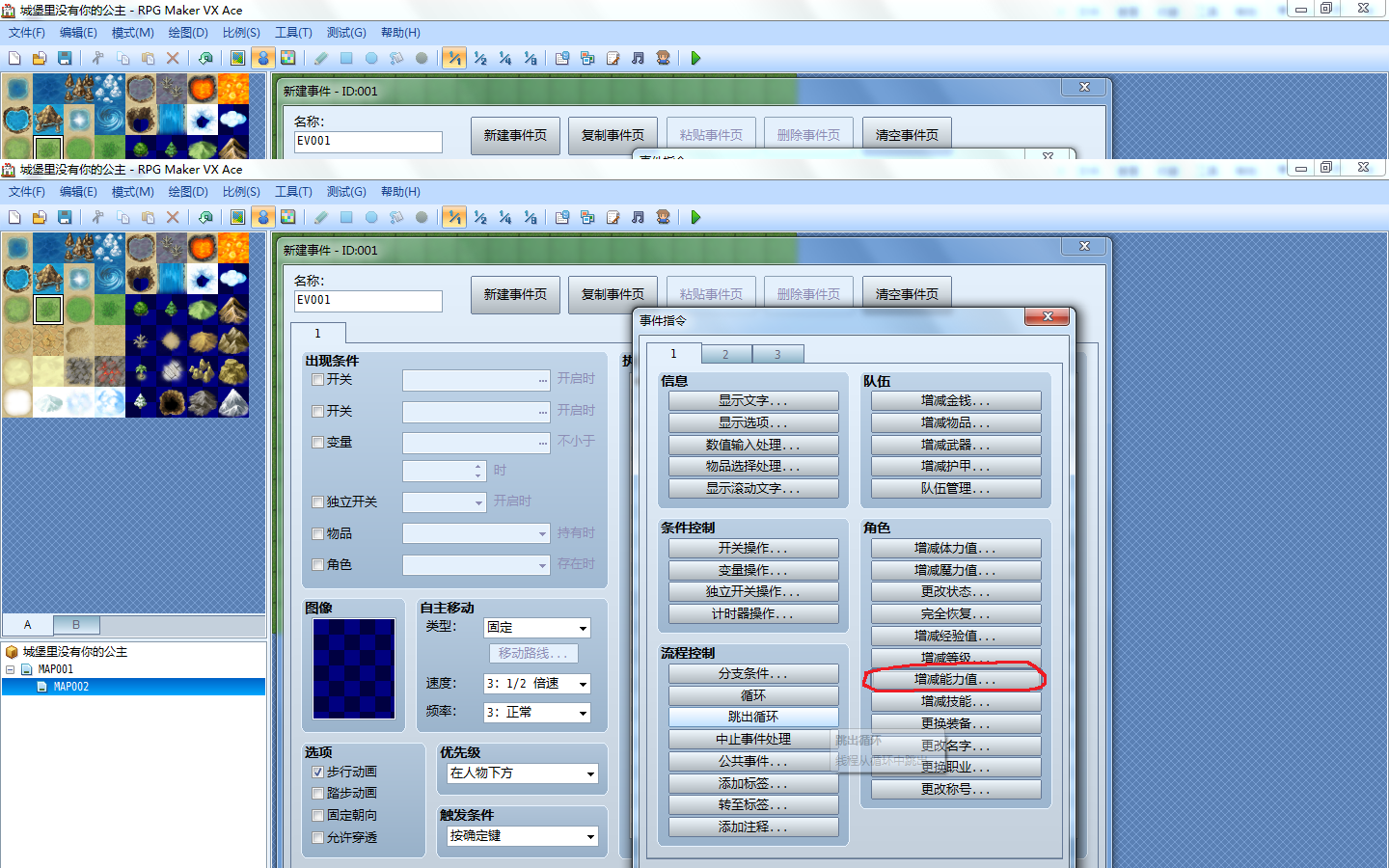Uncheck the 步行动画 option
1389x868 pixels.
tap(317, 773)
